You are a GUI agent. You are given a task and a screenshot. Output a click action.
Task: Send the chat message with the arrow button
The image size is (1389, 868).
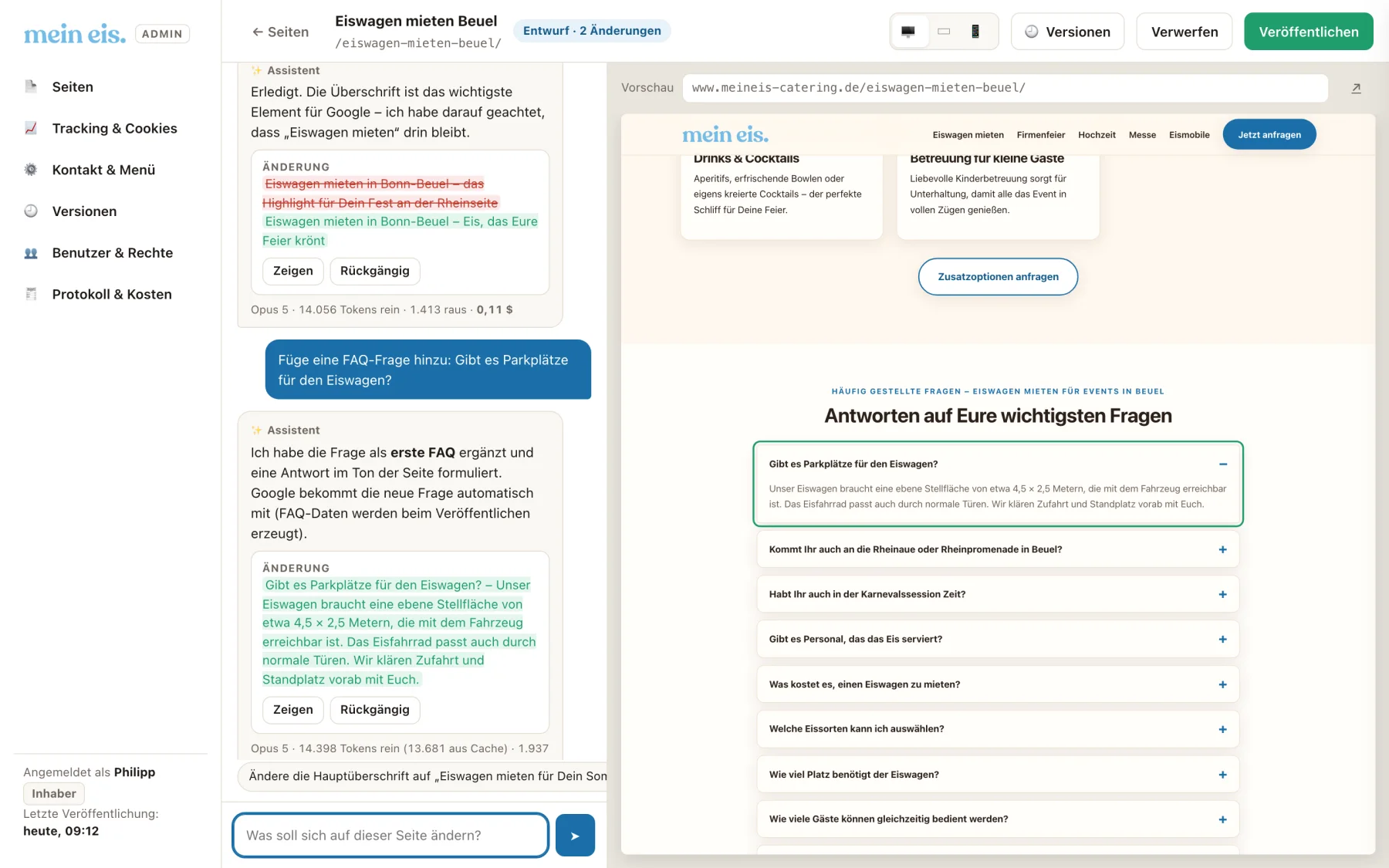coord(575,836)
